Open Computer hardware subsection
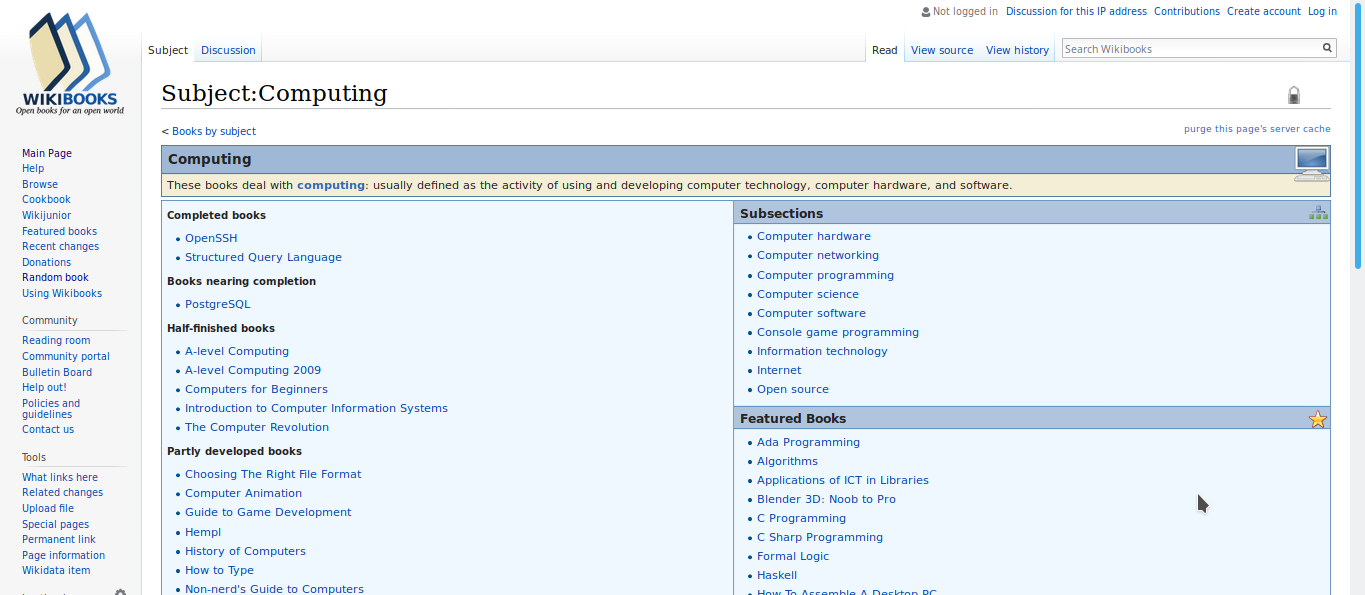 pos(814,236)
